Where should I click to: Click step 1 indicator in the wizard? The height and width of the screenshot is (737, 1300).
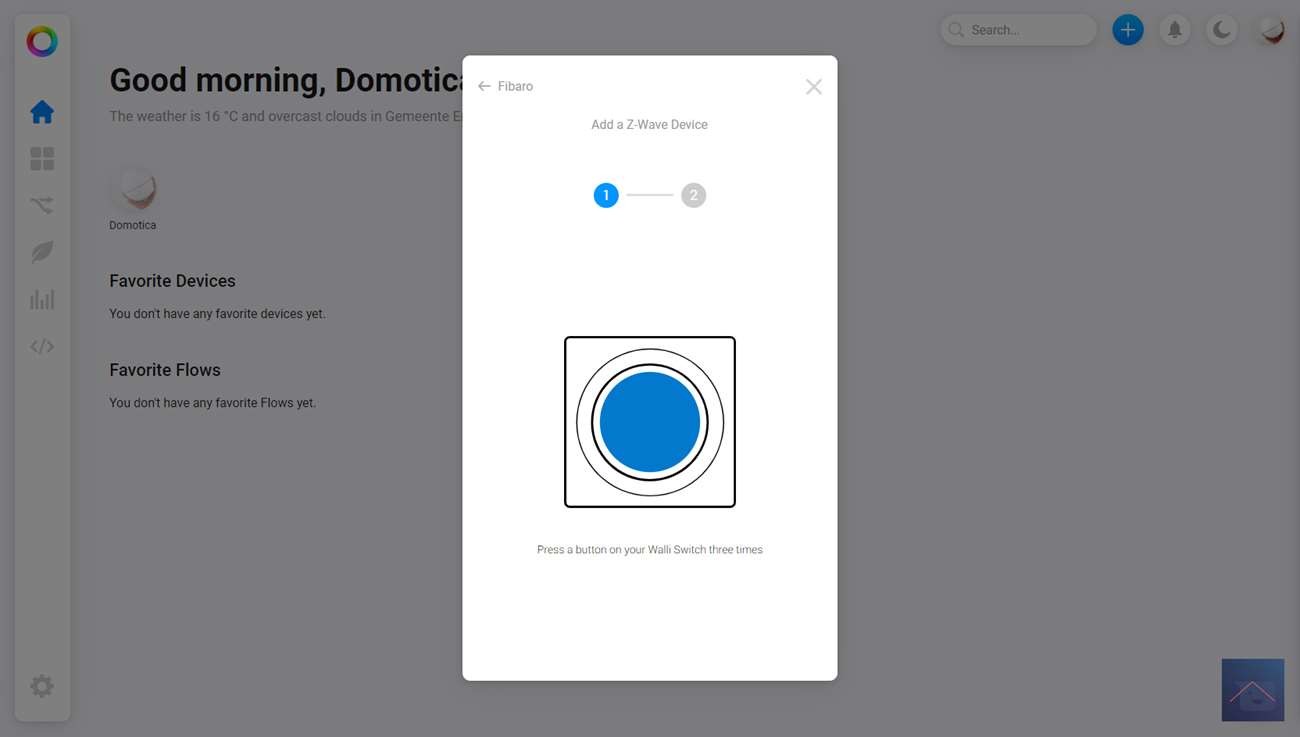[x=606, y=195]
